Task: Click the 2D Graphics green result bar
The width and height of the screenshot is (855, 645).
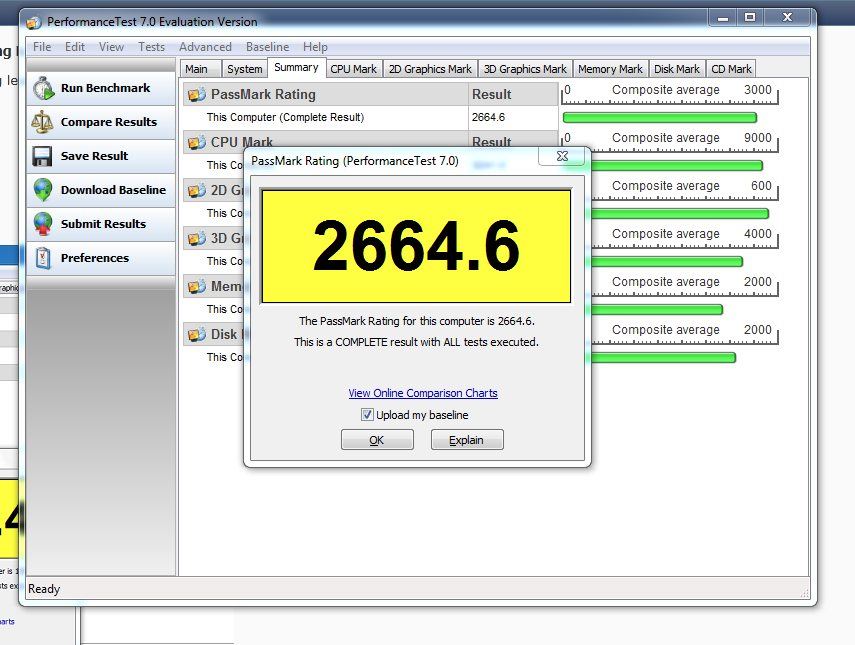Action: pos(680,214)
